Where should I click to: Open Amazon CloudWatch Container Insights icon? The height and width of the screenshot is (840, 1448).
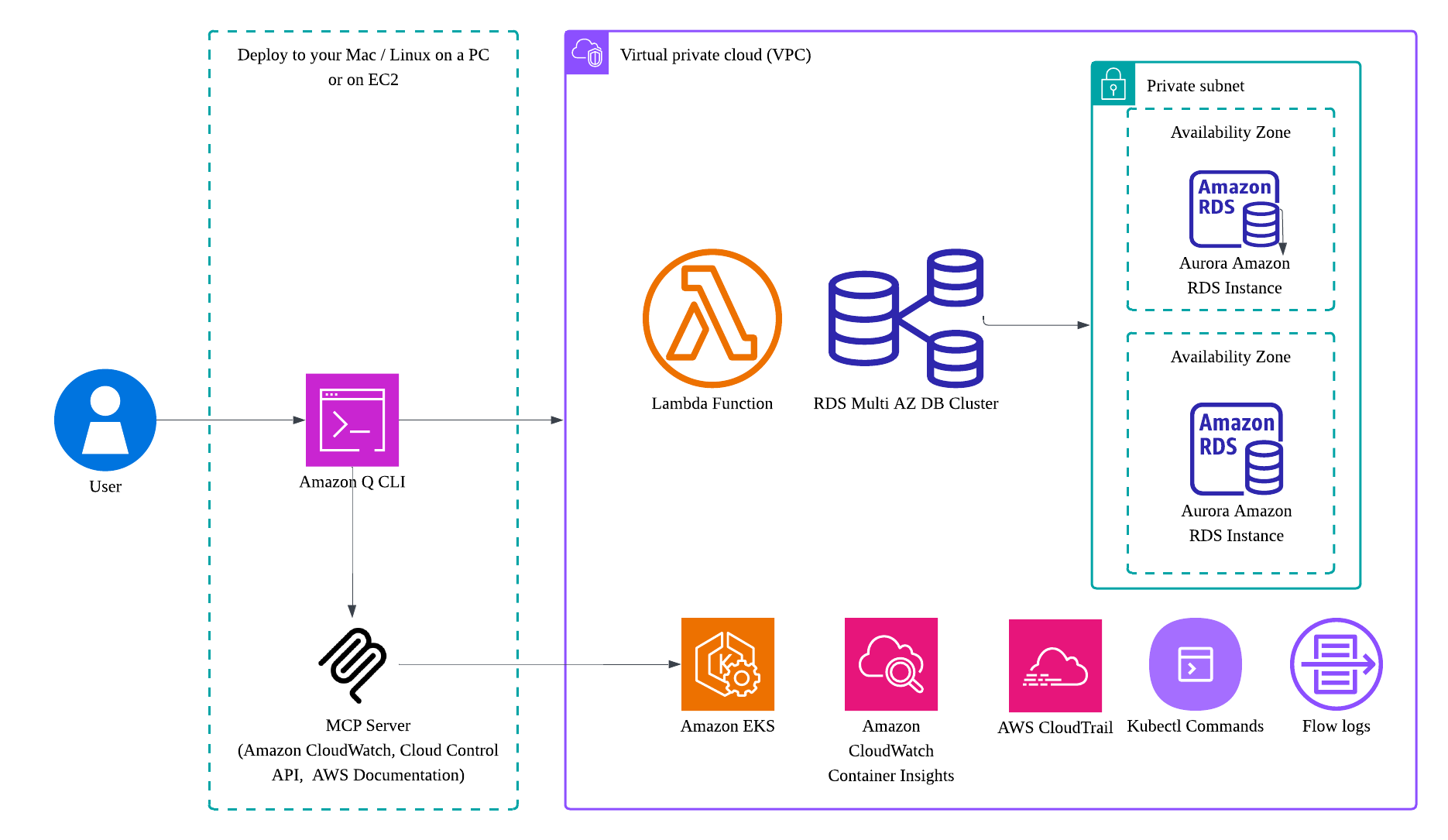(890, 664)
